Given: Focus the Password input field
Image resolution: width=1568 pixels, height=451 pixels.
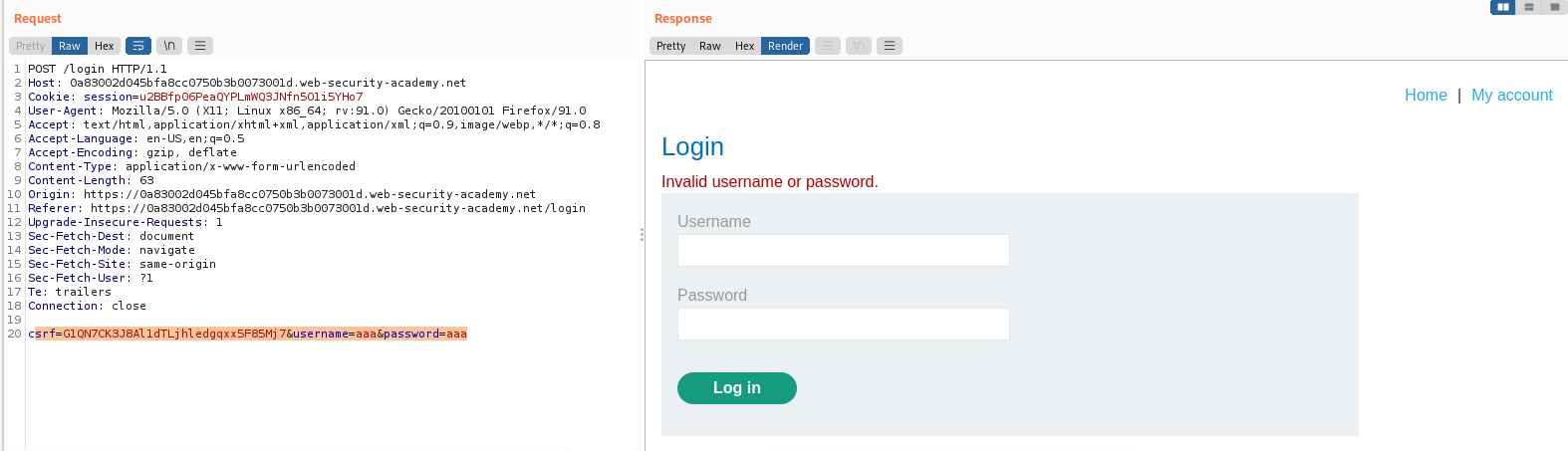Looking at the screenshot, I should [843, 325].
